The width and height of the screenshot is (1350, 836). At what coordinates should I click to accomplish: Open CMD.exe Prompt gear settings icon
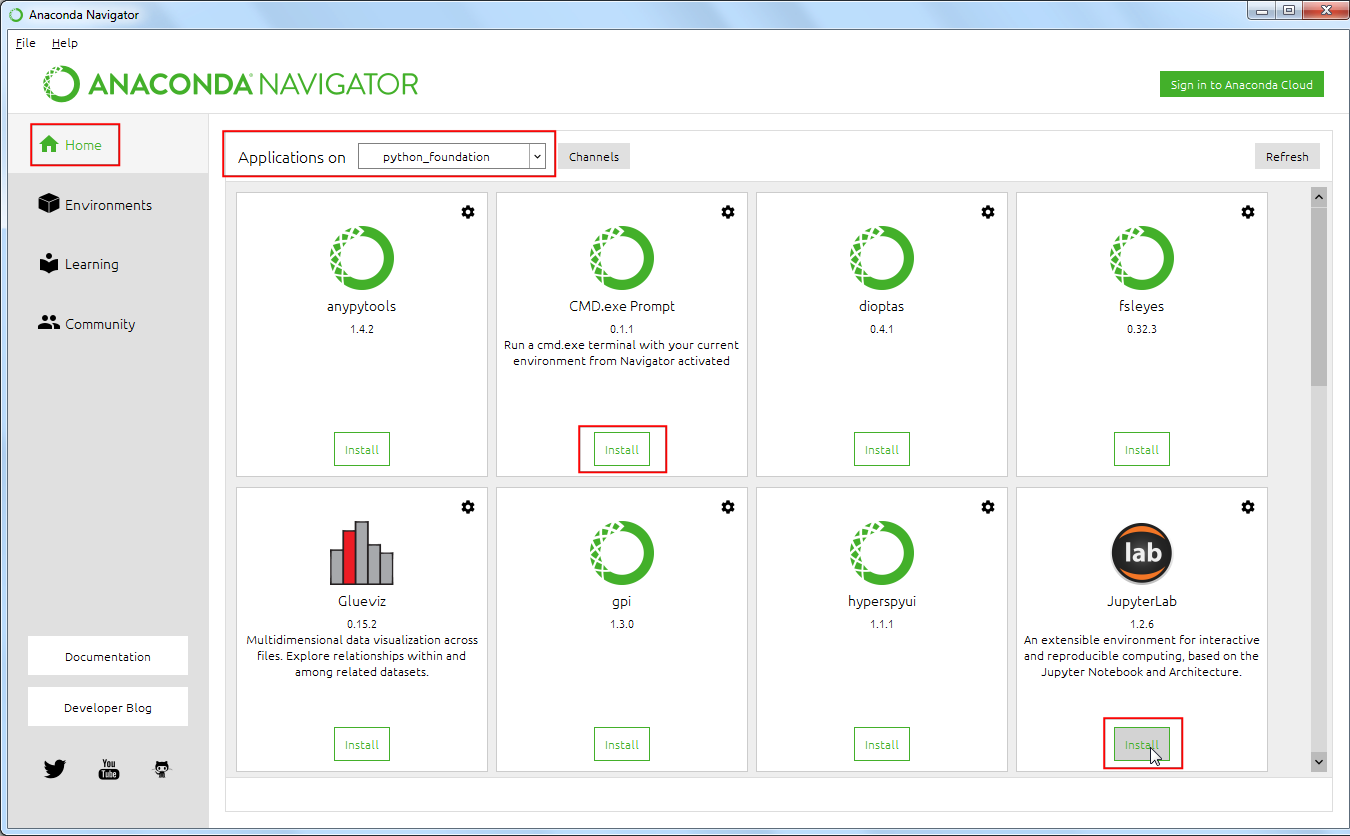tap(728, 212)
